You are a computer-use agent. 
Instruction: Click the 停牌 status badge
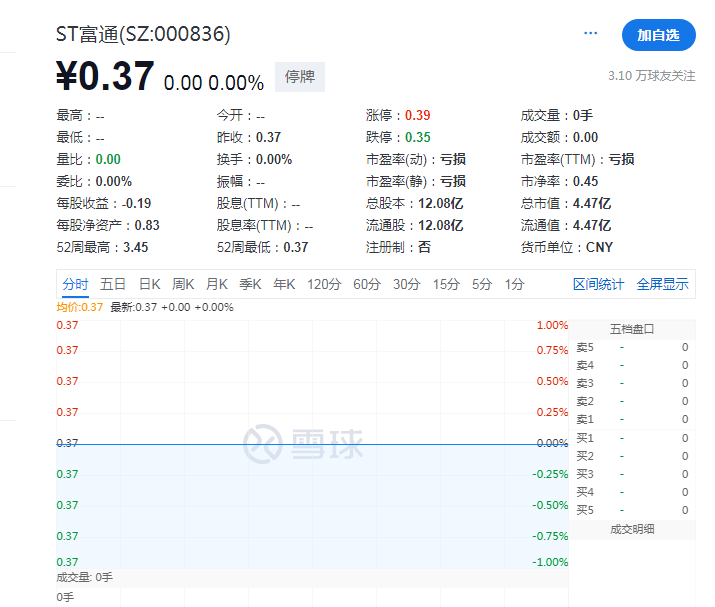point(300,77)
